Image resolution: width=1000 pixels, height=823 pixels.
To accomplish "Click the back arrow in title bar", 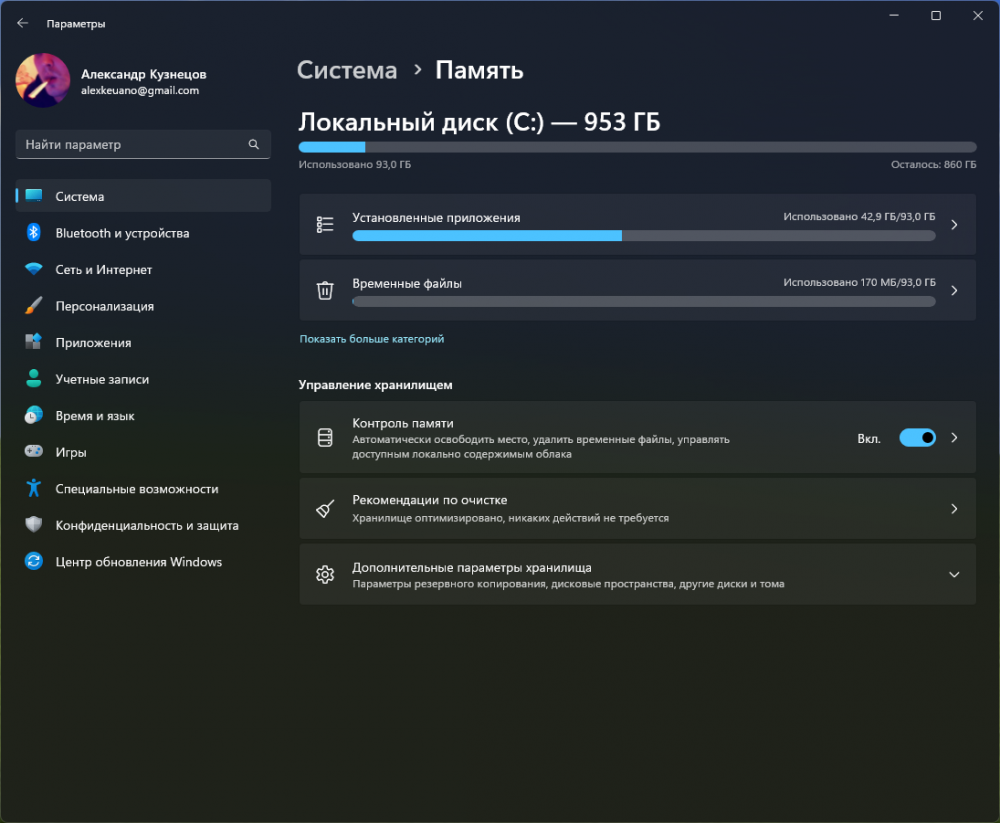I will point(23,23).
